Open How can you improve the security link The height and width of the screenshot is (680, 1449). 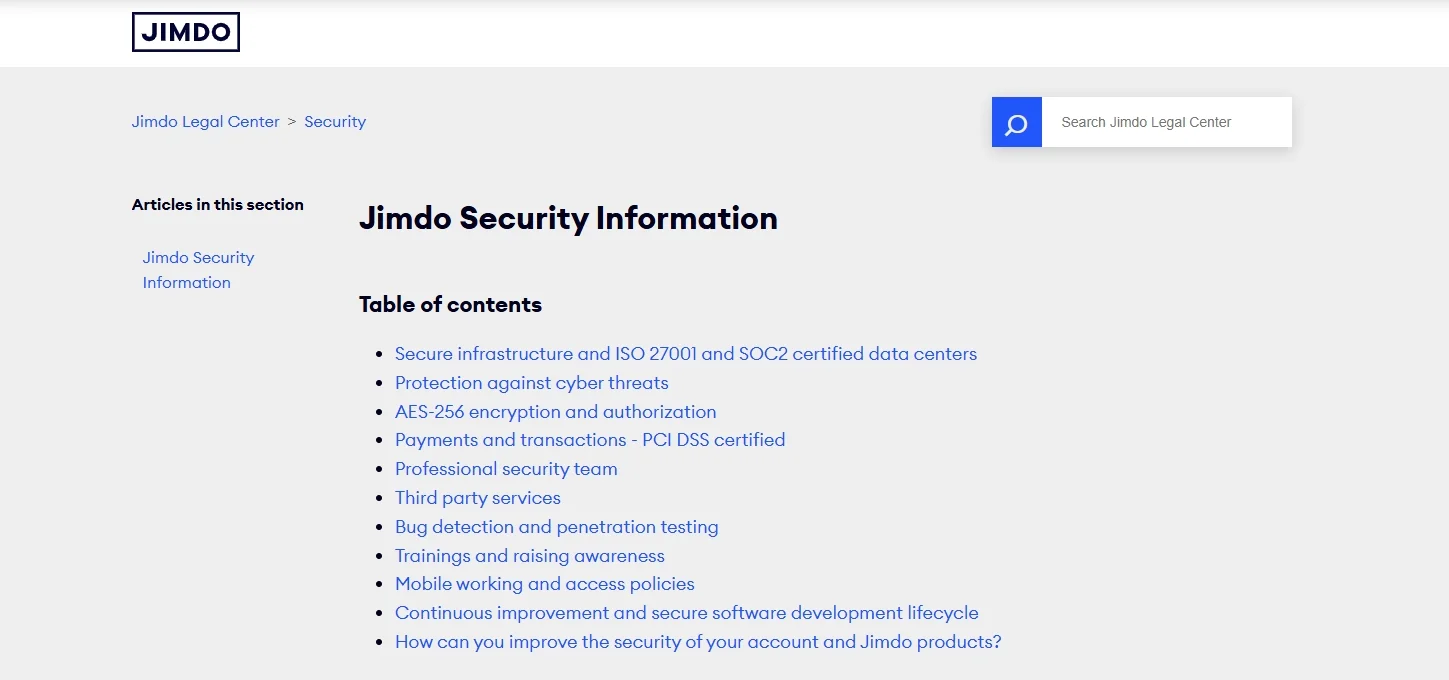click(698, 642)
